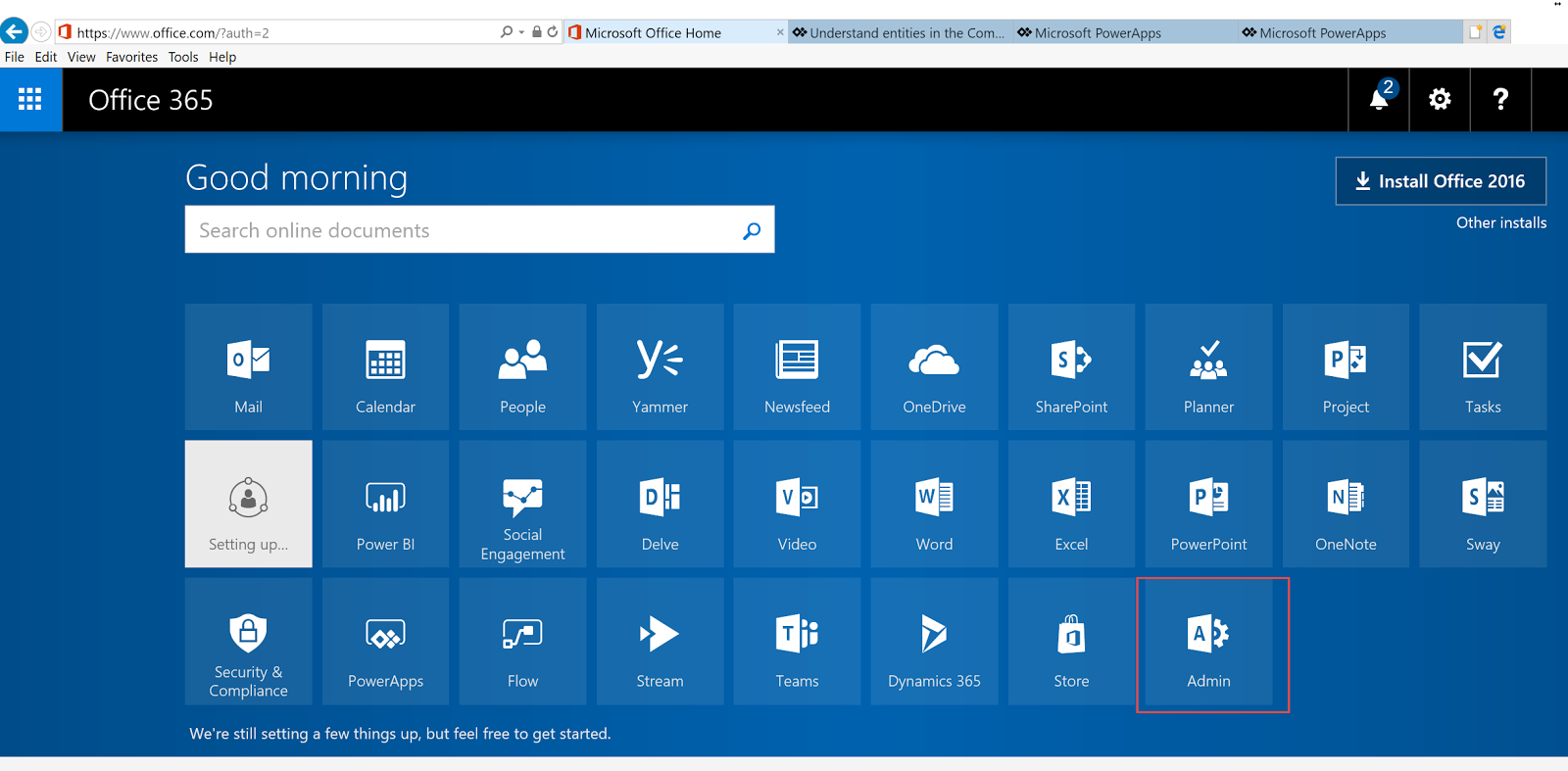Open the Teams tile
Image resolution: width=1568 pixels, height=771 pixels.
pos(797,641)
